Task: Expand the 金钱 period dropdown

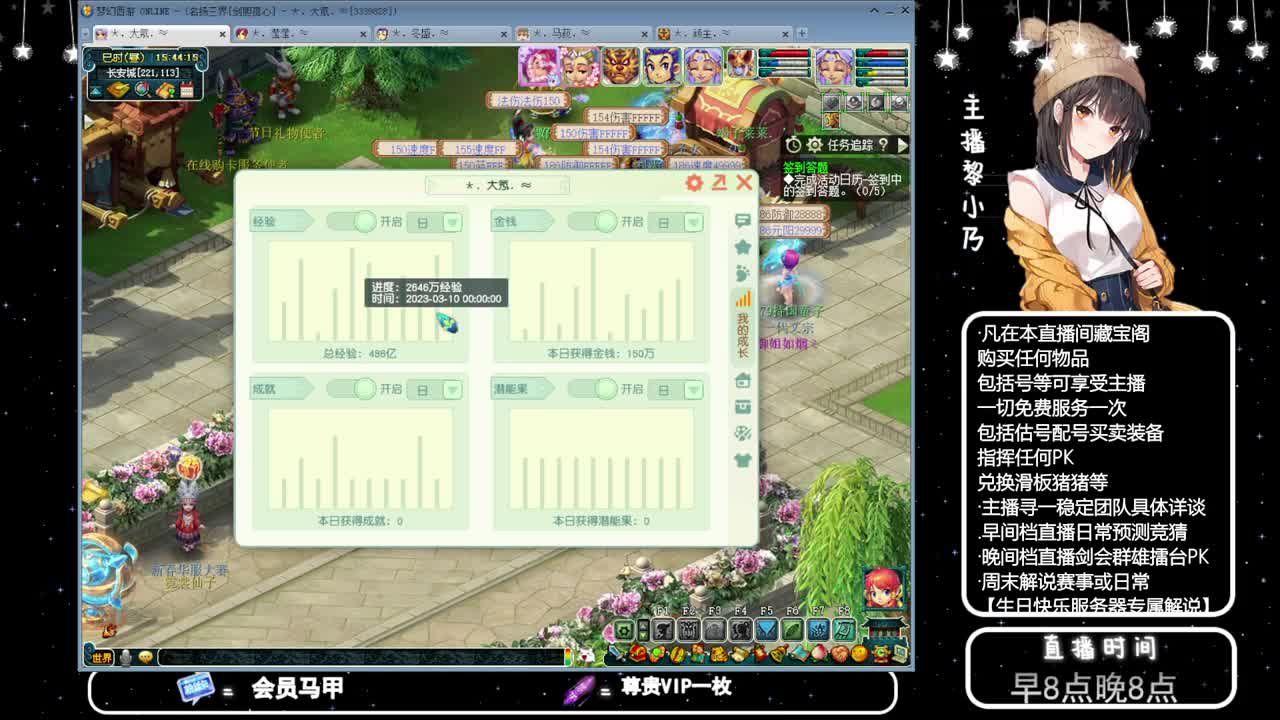Action: [693, 222]
